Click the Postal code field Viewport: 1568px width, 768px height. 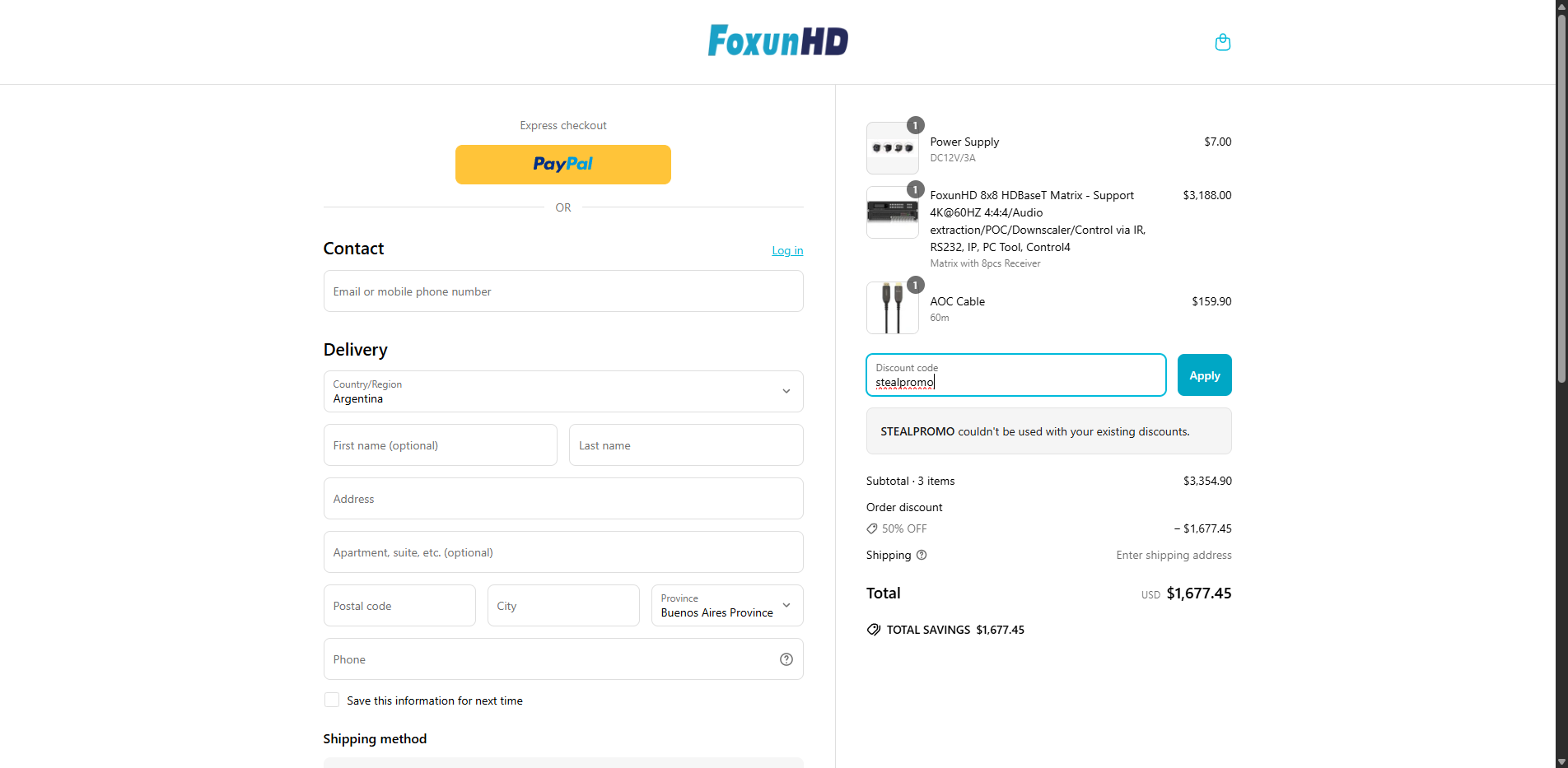pos(399,606)
